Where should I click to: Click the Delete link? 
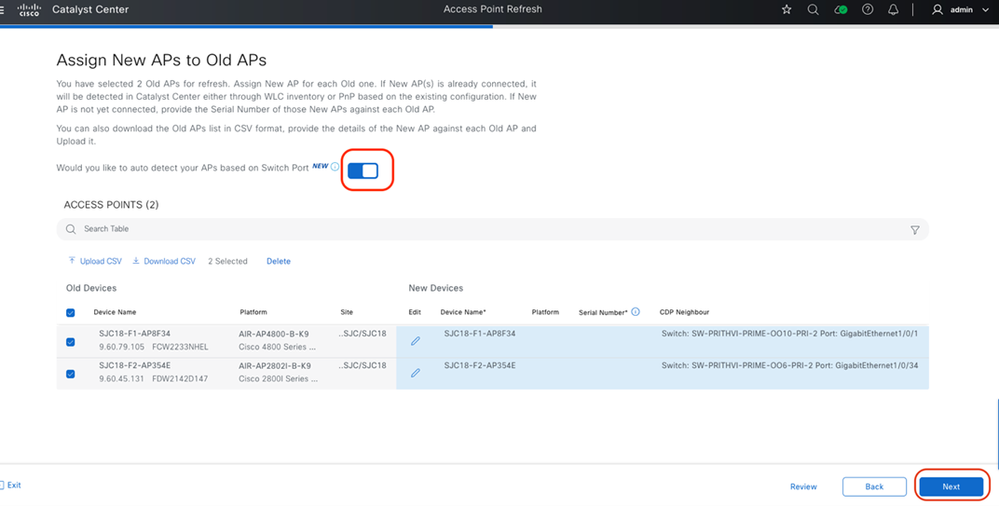pyautogui.click(x=278, y=261)
